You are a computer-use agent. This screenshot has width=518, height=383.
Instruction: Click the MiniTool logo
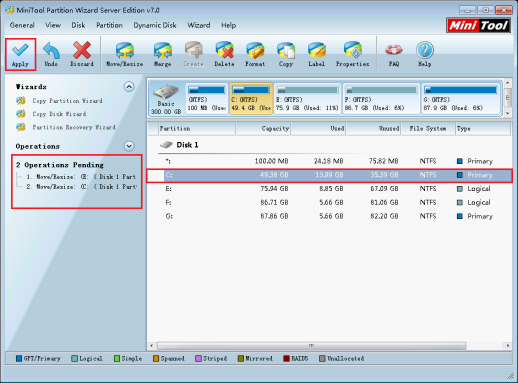coord(478,25)
